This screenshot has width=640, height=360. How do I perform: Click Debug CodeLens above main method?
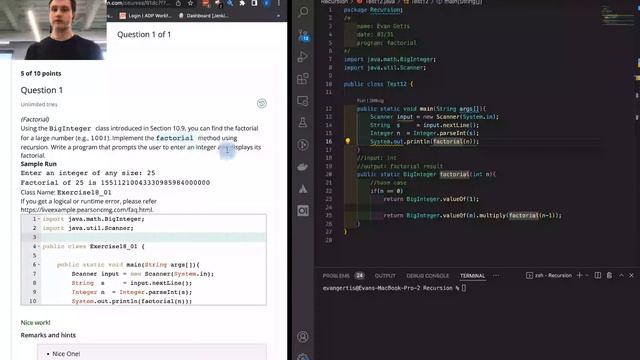[x=377, y=100]
